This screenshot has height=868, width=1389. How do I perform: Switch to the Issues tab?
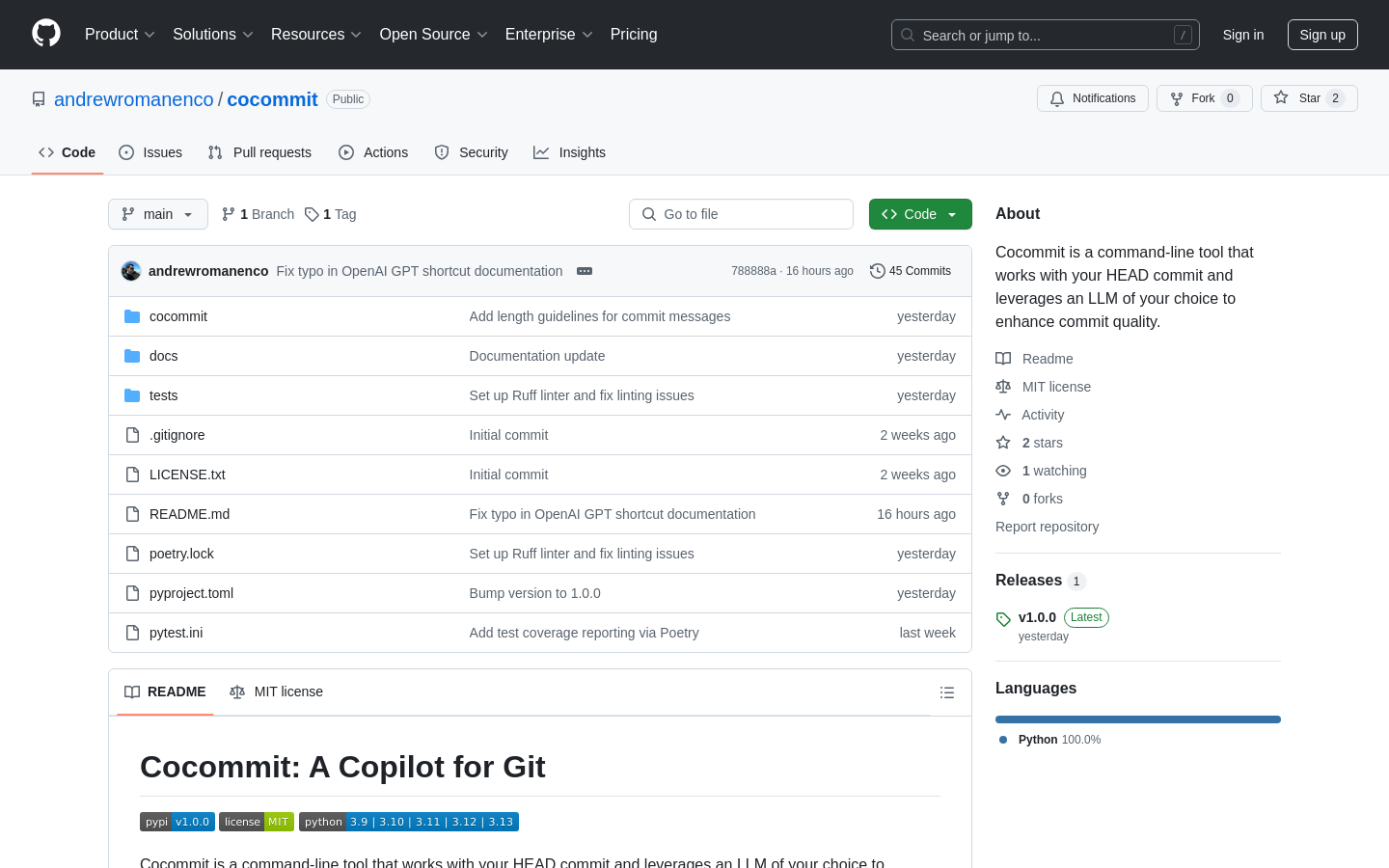tap(150, 152)
